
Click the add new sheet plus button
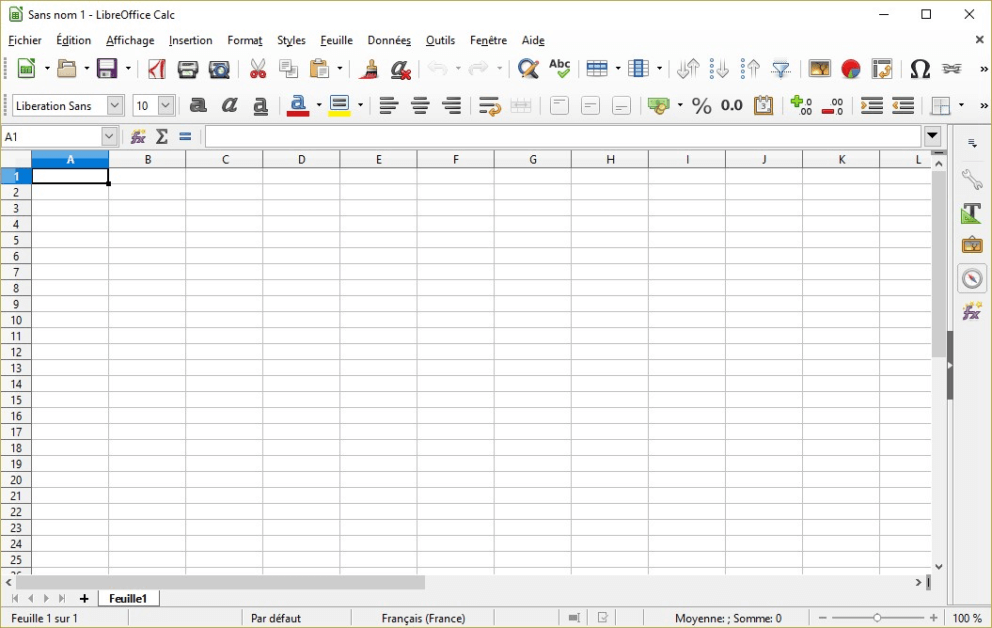pos(84,599)
